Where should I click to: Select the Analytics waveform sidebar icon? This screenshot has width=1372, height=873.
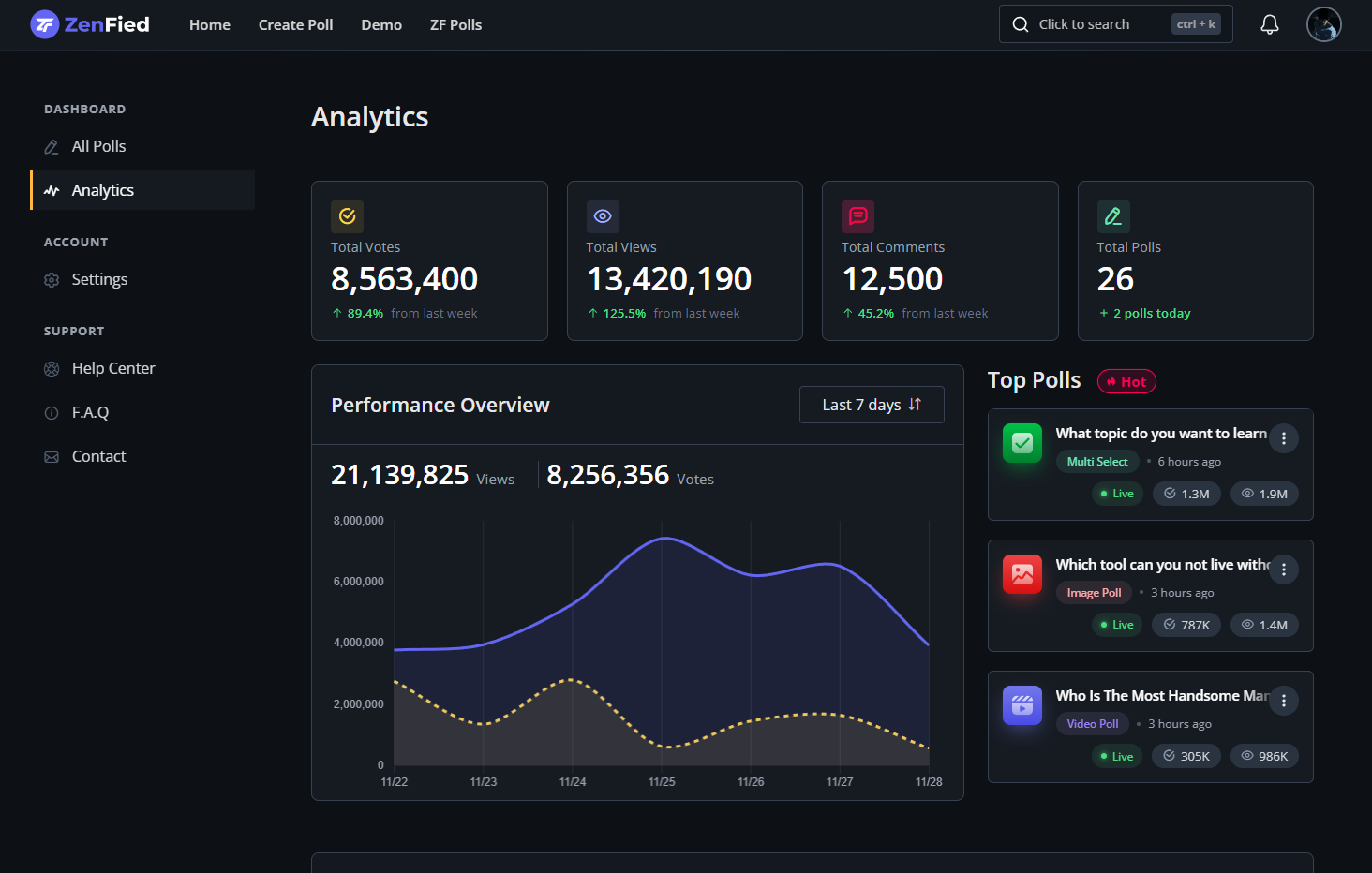51,190
